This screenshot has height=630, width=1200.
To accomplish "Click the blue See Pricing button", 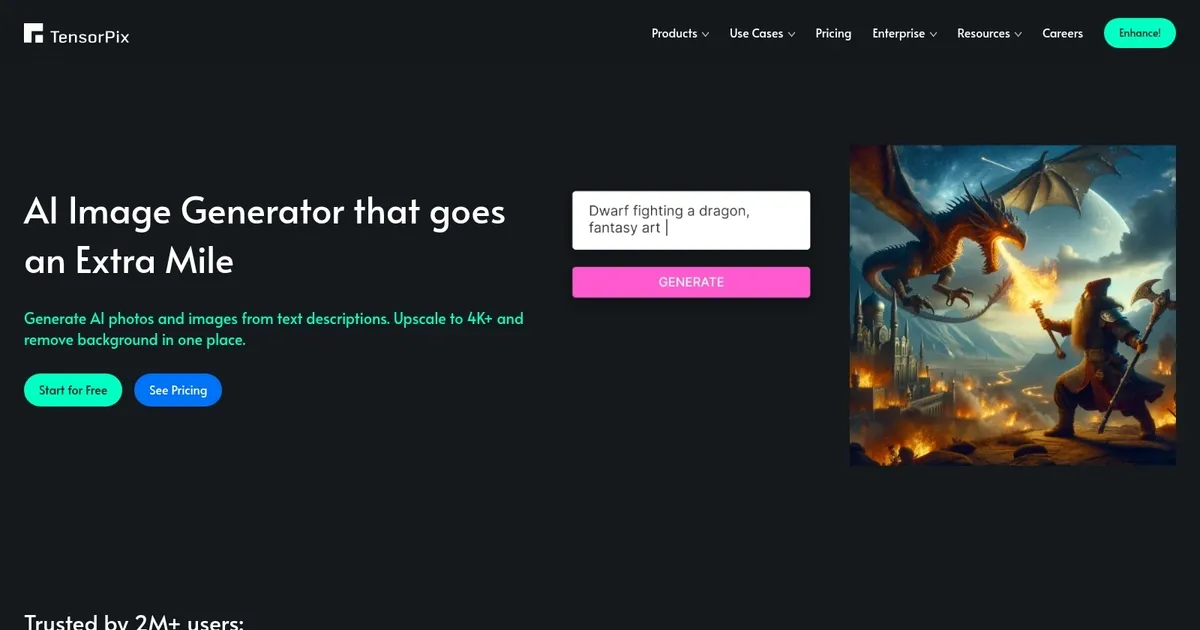I will pyautogui.click(x=178, y=390).
